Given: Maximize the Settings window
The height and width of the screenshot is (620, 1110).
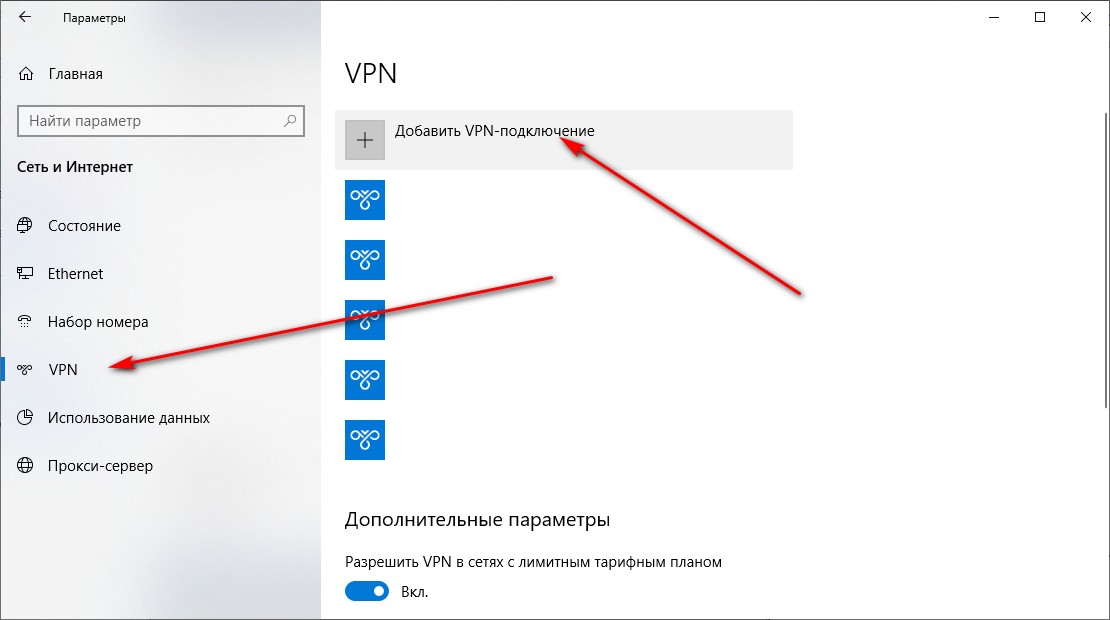Looking at the screenshot, I should [x=1039, y=17].
